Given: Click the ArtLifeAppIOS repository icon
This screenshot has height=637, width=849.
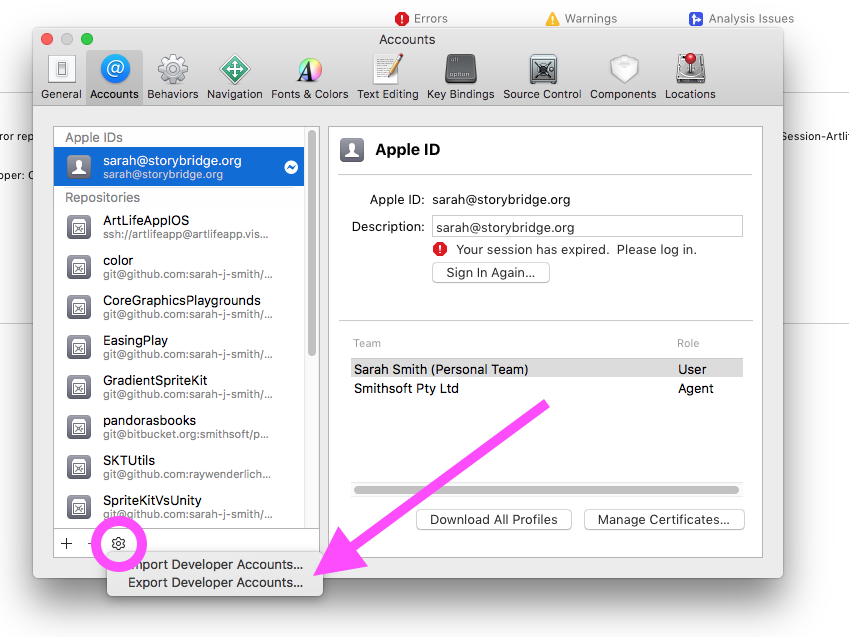Looking at the screenshot, I should tap(79, 227).
